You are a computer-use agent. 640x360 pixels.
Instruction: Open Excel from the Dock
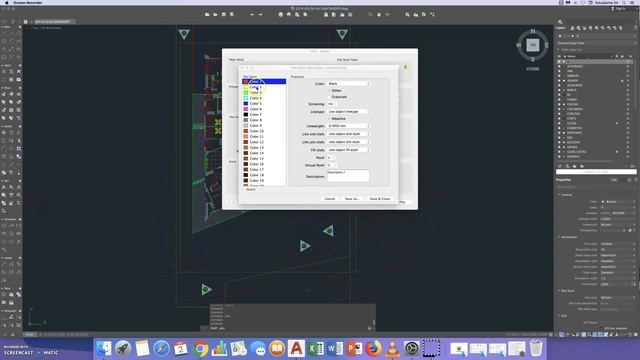[316, 349]
